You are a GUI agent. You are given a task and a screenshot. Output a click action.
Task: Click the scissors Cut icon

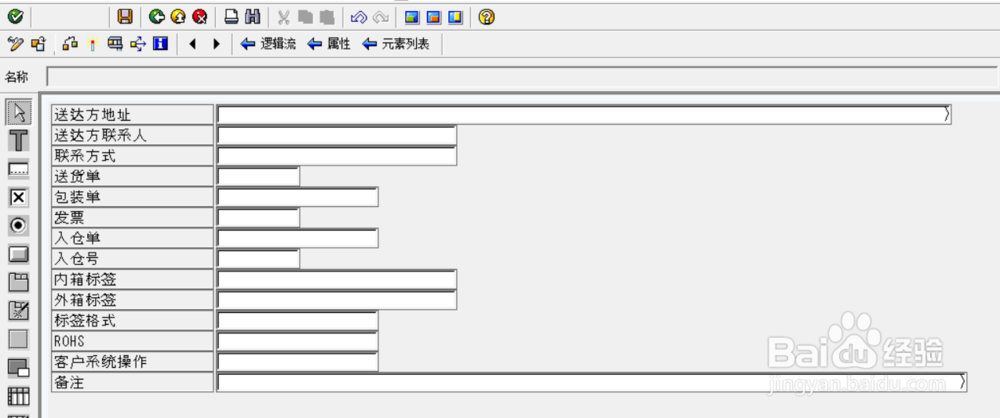284,17
